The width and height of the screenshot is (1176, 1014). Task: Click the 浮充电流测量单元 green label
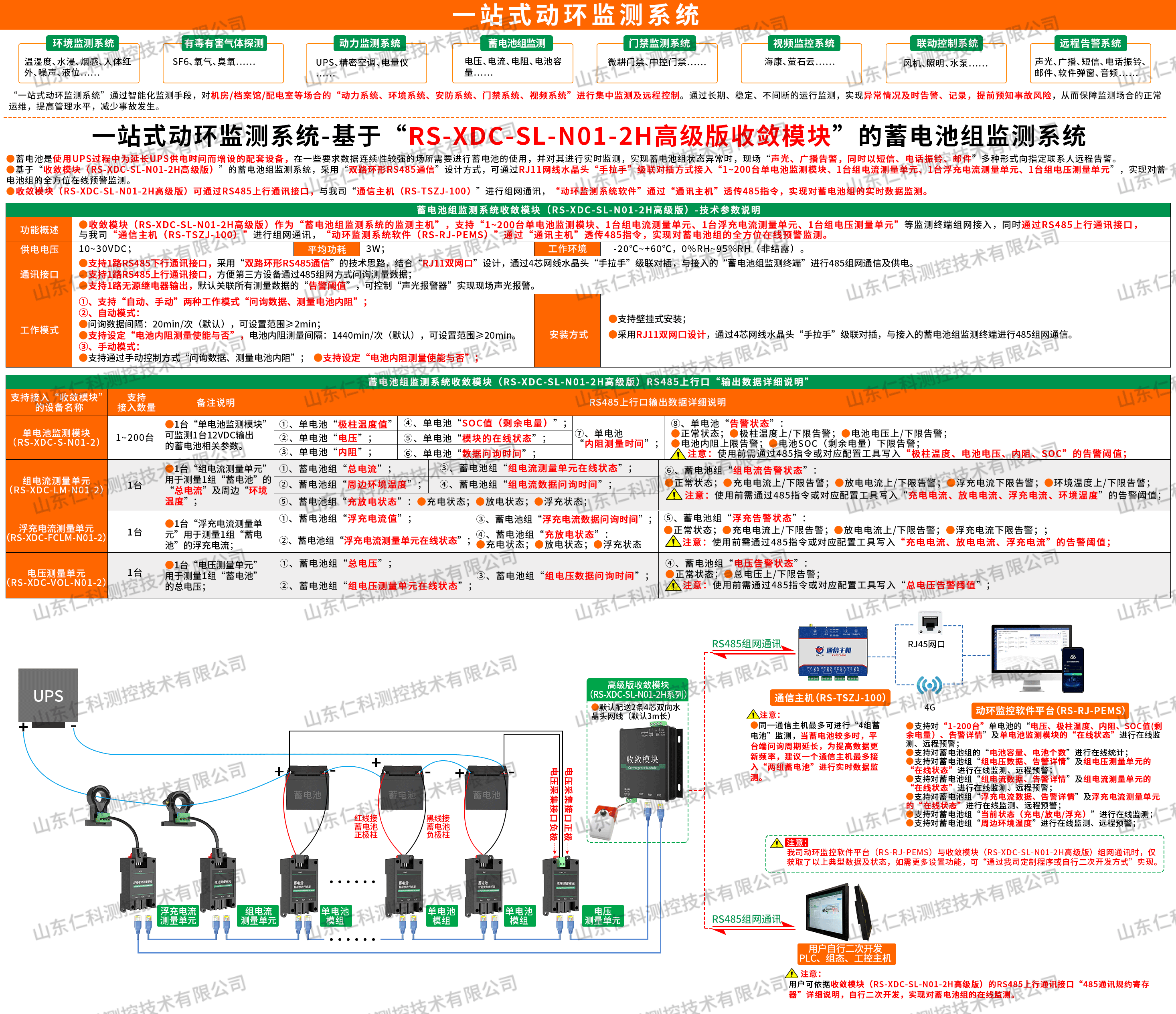(x=178, y=915)
